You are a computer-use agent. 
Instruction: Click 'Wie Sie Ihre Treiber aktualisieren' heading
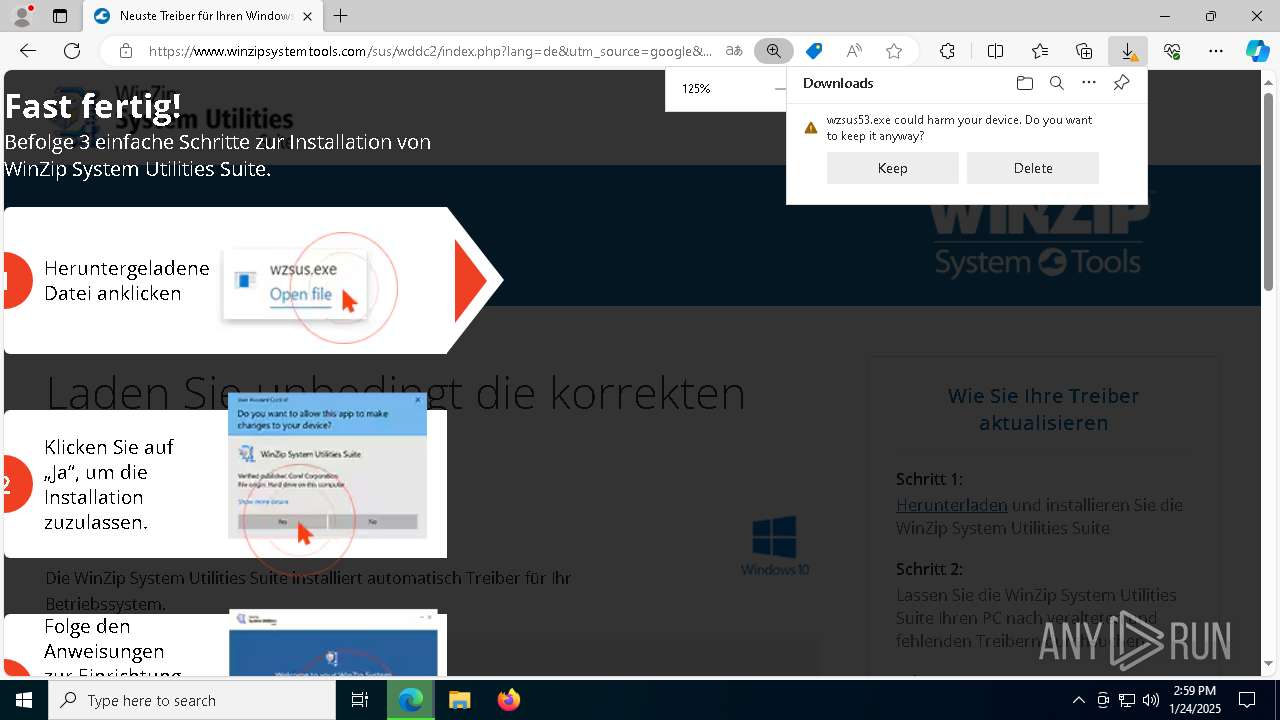pyautogui.click(x=1043, y=409)
